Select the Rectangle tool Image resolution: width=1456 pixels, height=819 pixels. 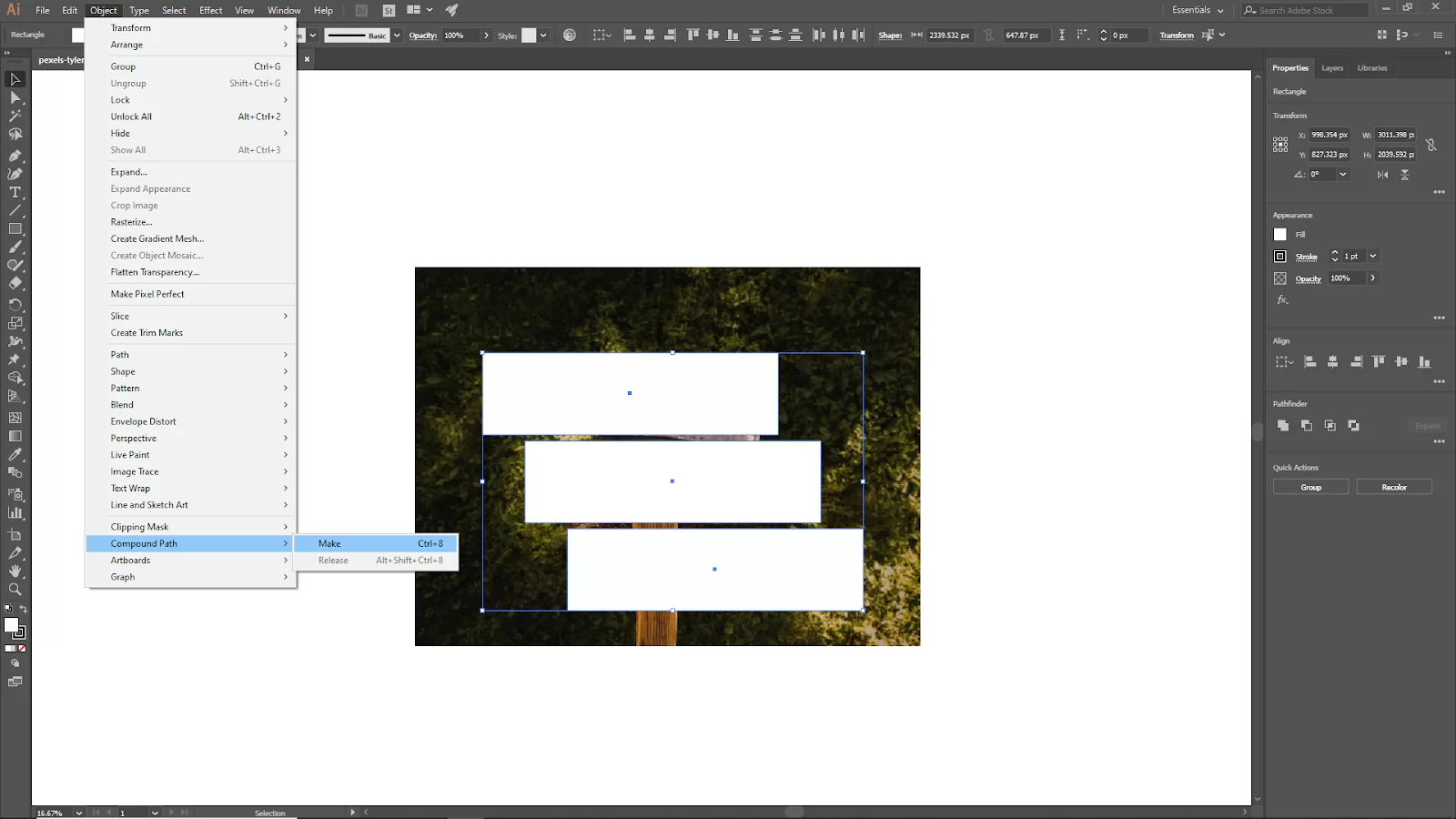click(15, 229)
